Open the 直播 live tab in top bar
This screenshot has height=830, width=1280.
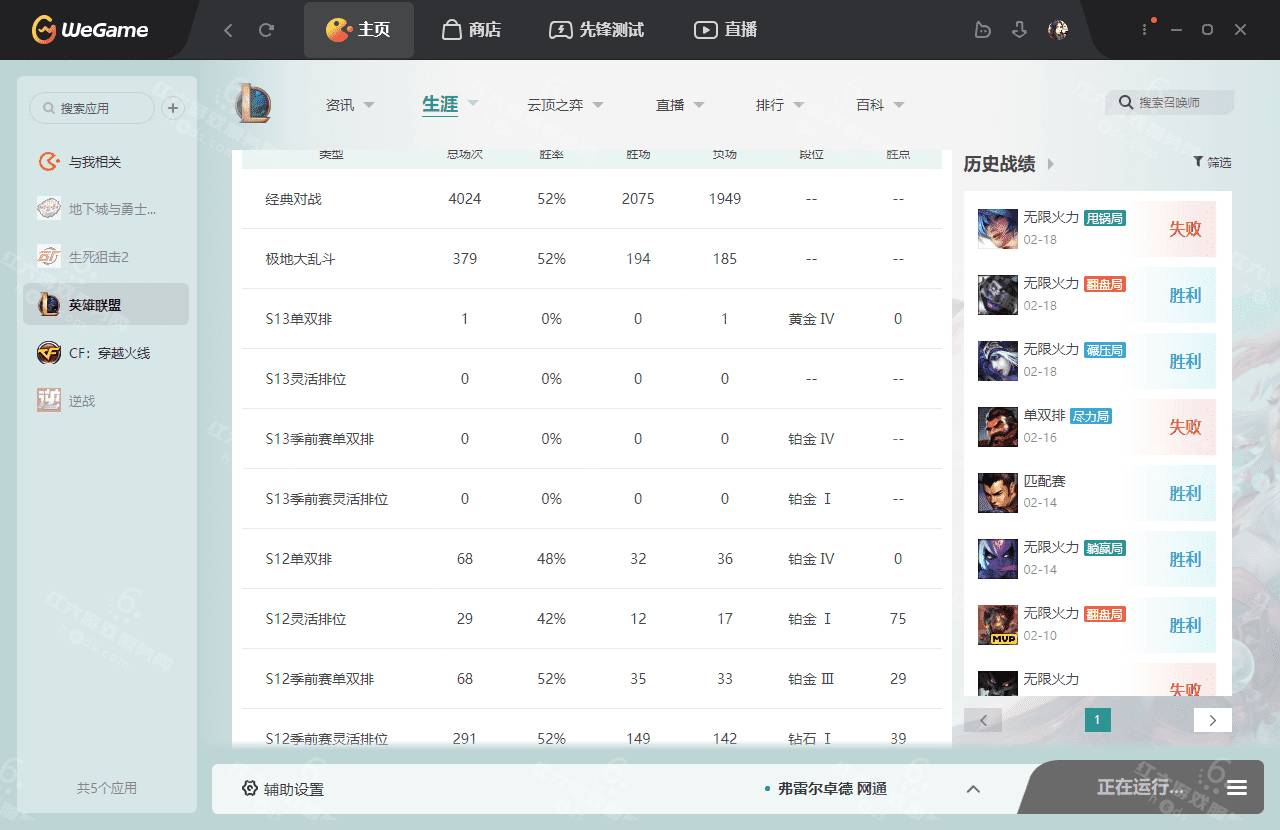click(725, 30)
